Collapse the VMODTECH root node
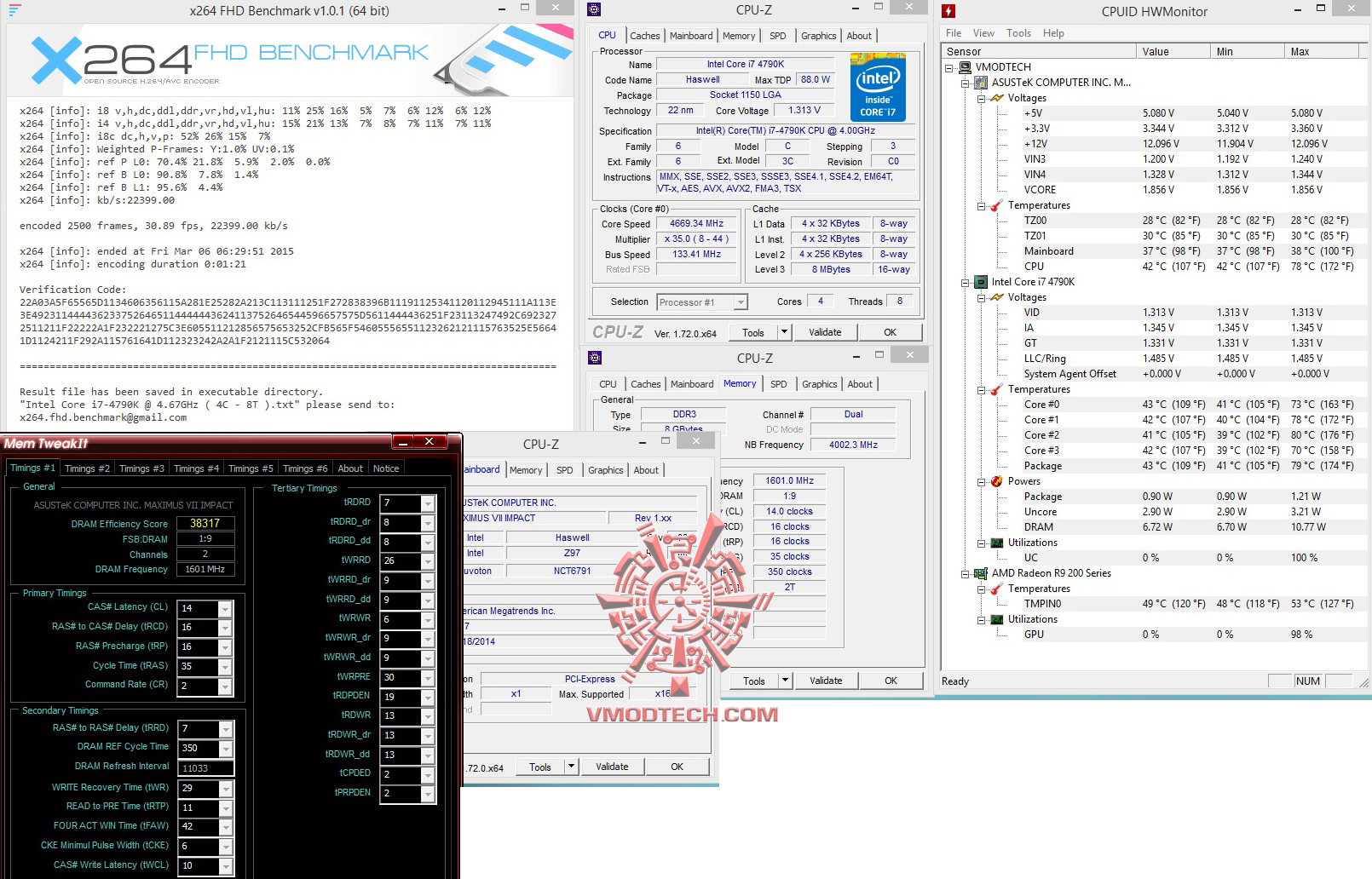This screenshot has width=1372, height=879. tap(949, 67)
